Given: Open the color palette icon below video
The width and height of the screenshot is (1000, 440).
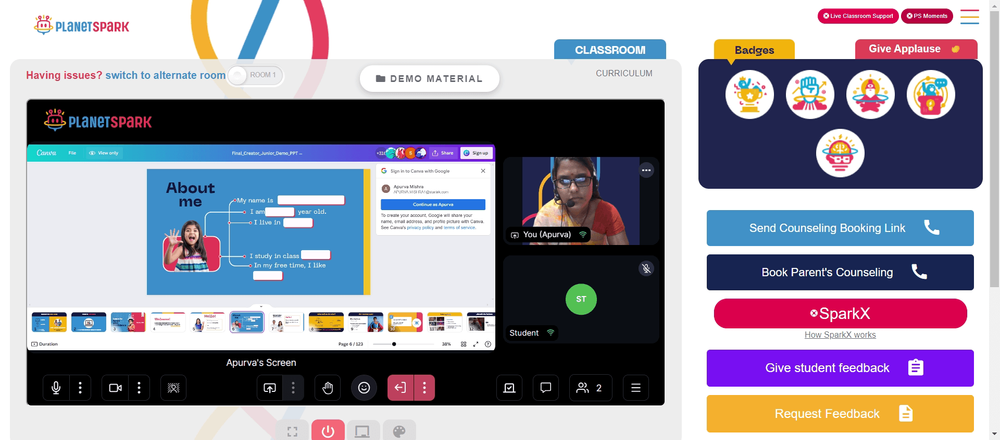Looking at the screenshot, I should pyautogui.click(x=399, y=430).
